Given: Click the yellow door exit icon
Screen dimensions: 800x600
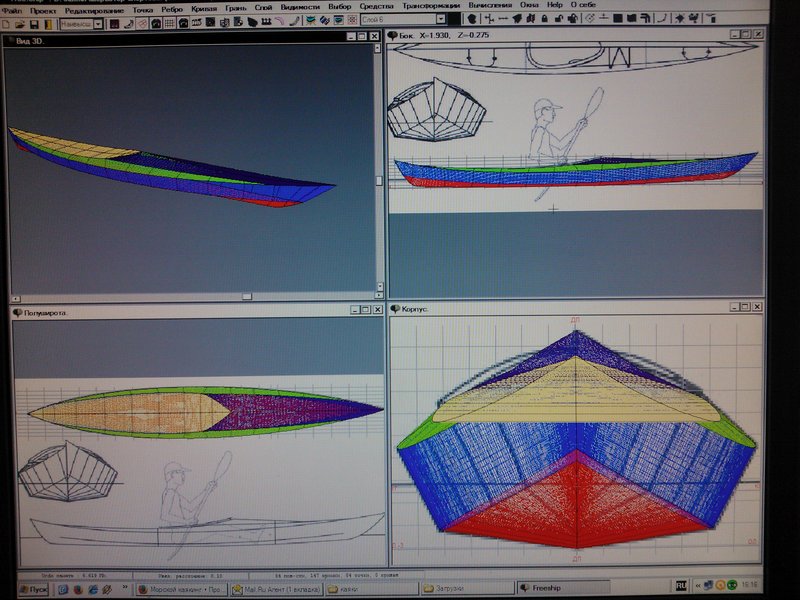Looking at the screenshot, I should [x=48, y=24].
